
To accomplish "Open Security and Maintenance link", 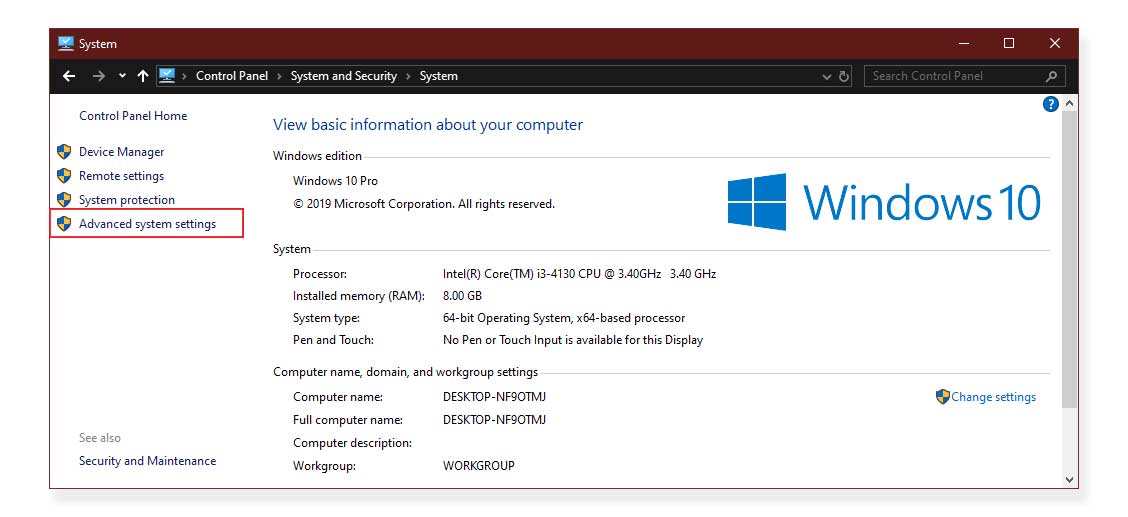I will (x=147, y=461).
